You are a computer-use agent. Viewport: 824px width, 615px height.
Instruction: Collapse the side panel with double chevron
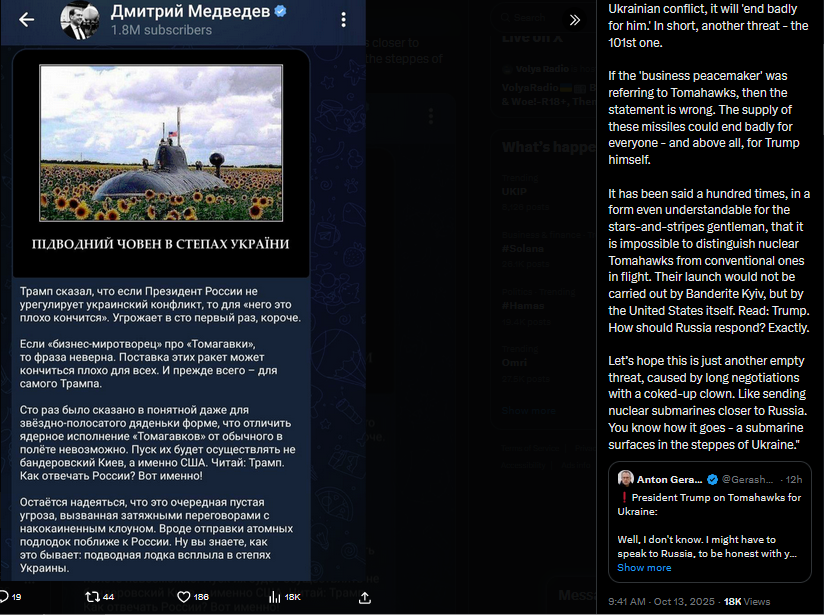(575, 20)
